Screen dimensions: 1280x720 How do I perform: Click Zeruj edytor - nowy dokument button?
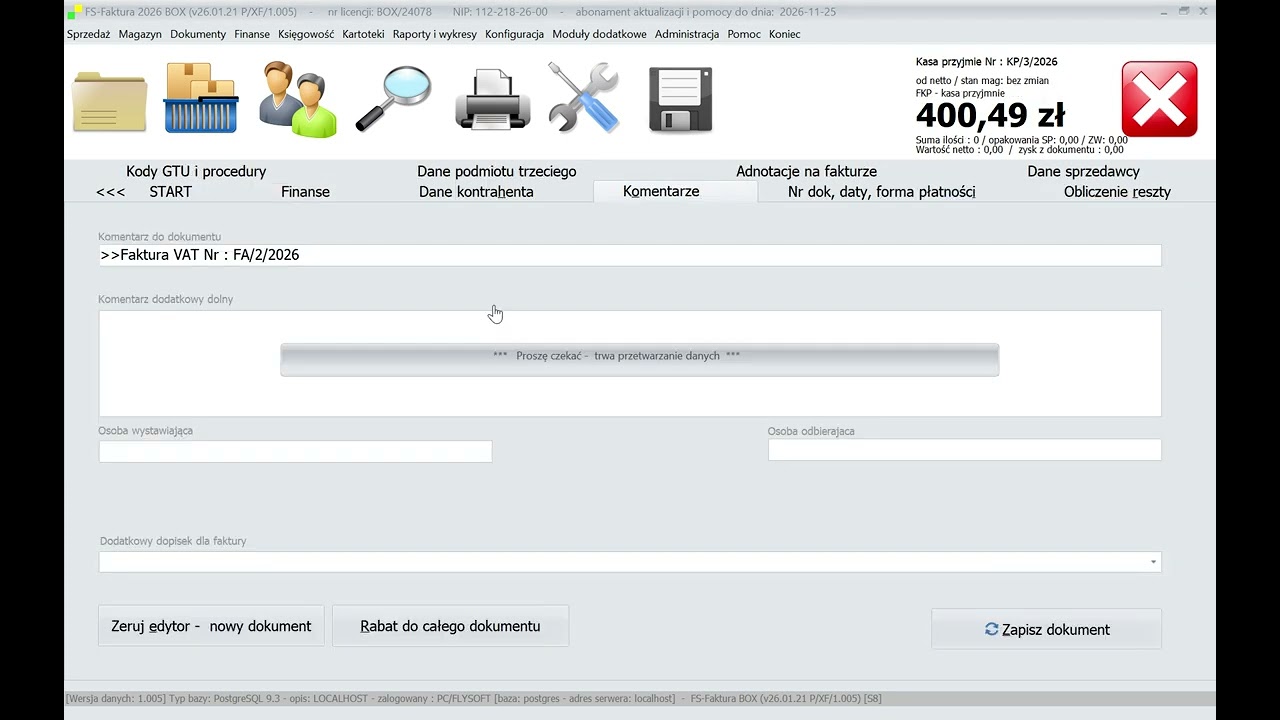211,626
